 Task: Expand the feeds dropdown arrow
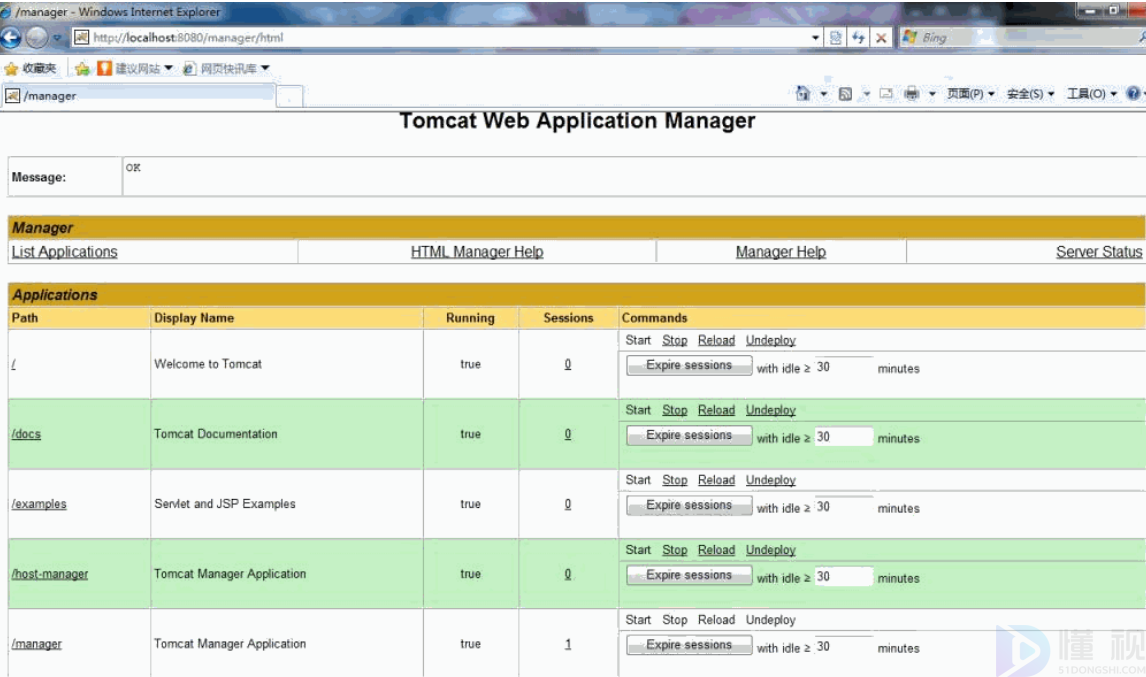(867, 94)
